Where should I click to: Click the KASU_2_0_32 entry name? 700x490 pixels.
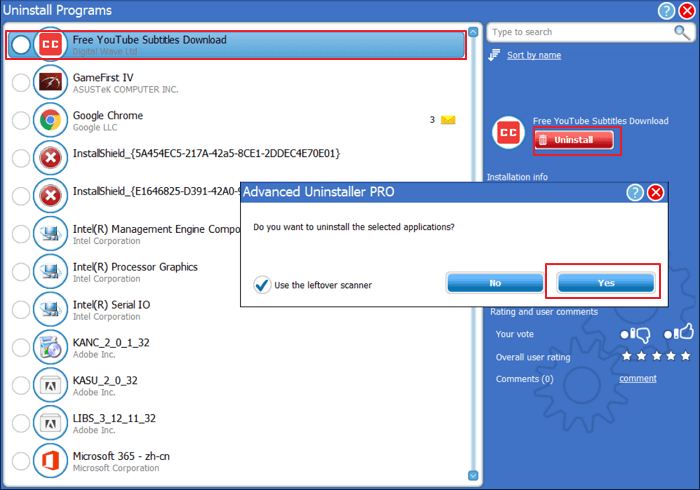(105, 381)
